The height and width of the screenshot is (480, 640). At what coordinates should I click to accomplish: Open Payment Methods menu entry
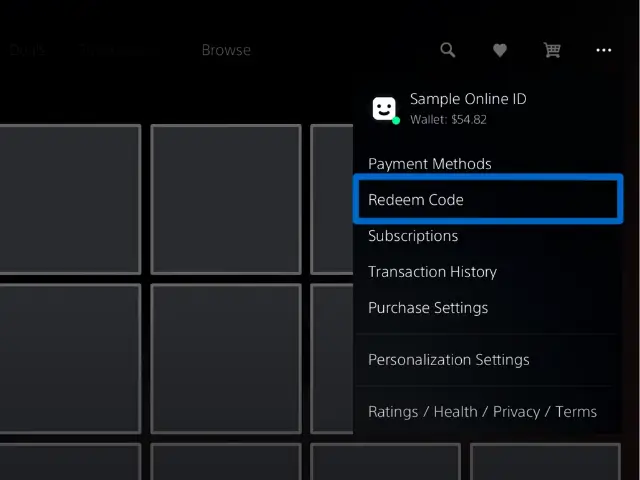pyautogui.click(x=429, y=164)
